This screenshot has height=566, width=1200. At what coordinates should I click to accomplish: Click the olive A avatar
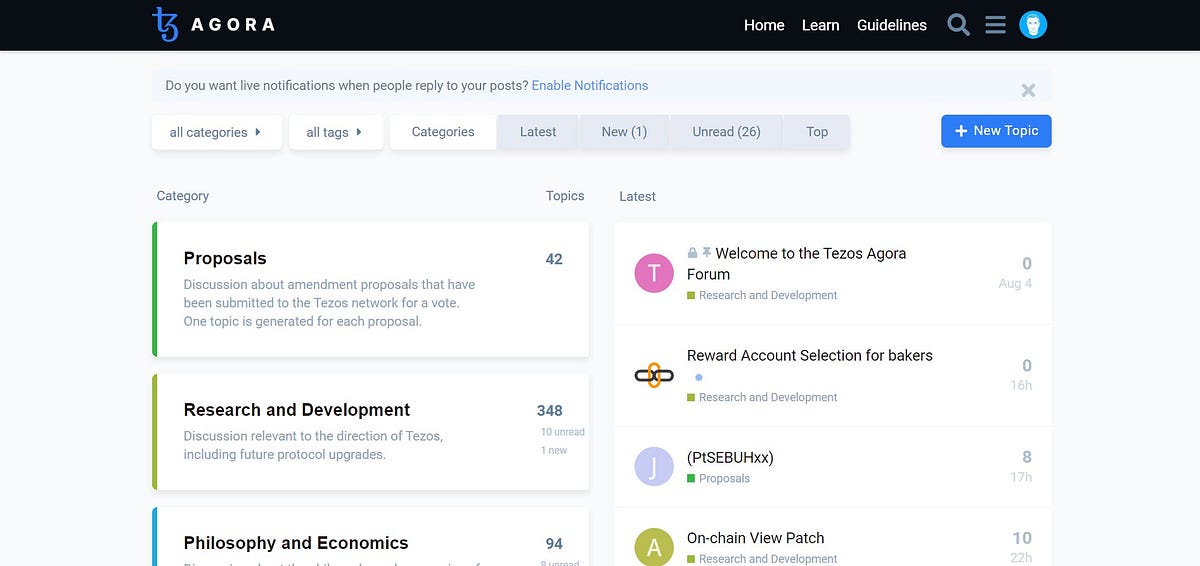point(654,547)
